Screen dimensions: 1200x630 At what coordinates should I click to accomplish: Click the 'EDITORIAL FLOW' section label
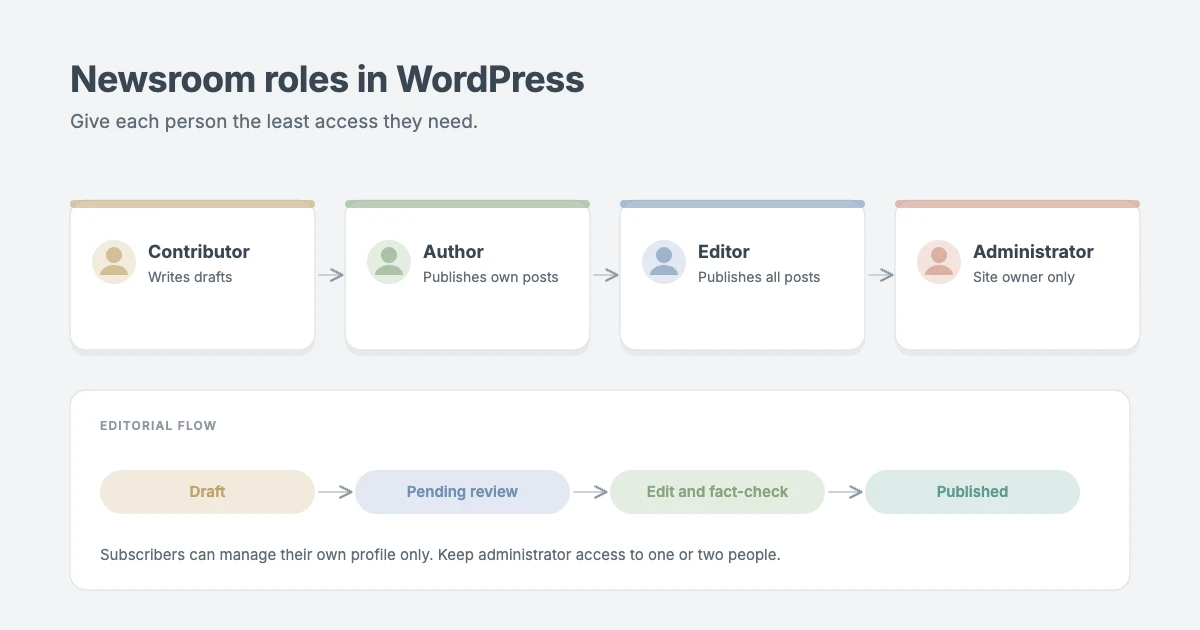click(158, 426)
